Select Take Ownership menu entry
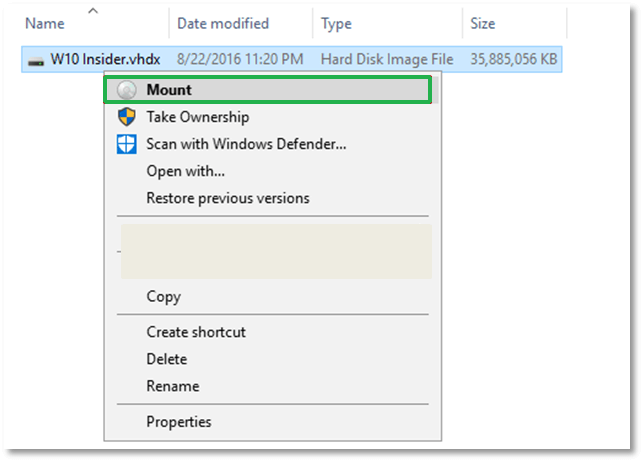Image resolution: width=643 pixels, height=462 pixels. [272, 117]
